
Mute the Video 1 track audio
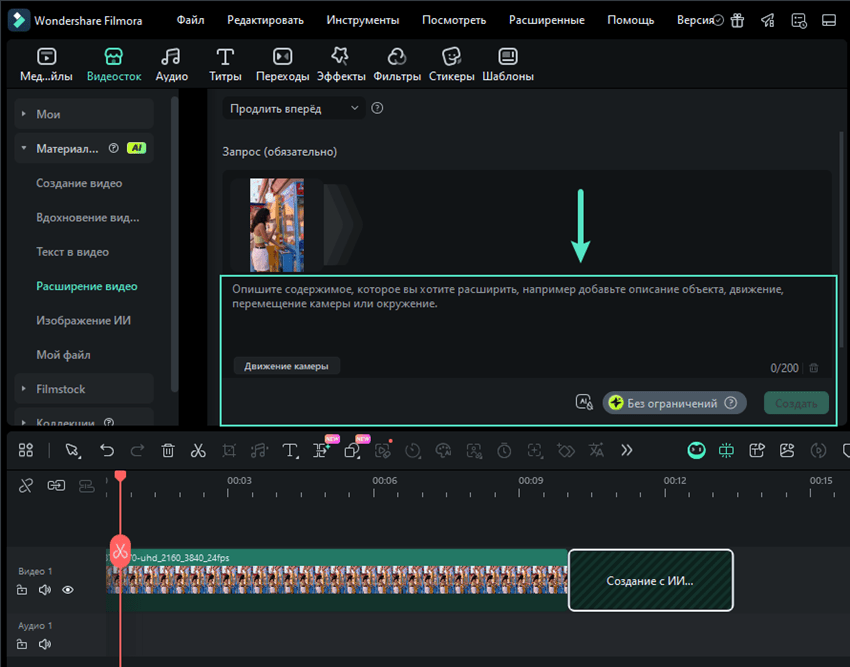(45, 590)
